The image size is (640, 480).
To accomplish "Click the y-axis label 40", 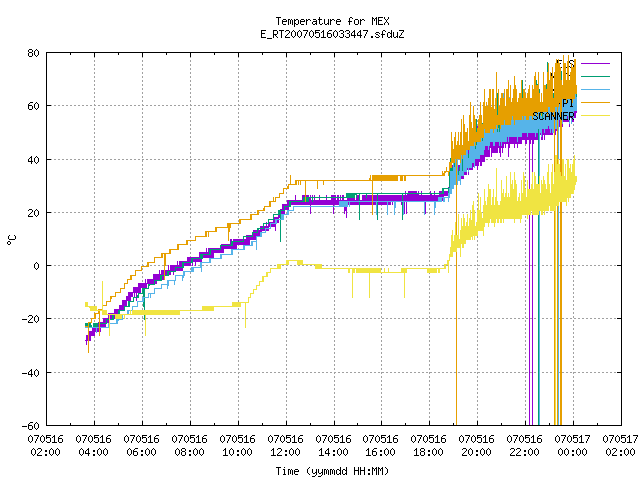I will click(33, 160).
